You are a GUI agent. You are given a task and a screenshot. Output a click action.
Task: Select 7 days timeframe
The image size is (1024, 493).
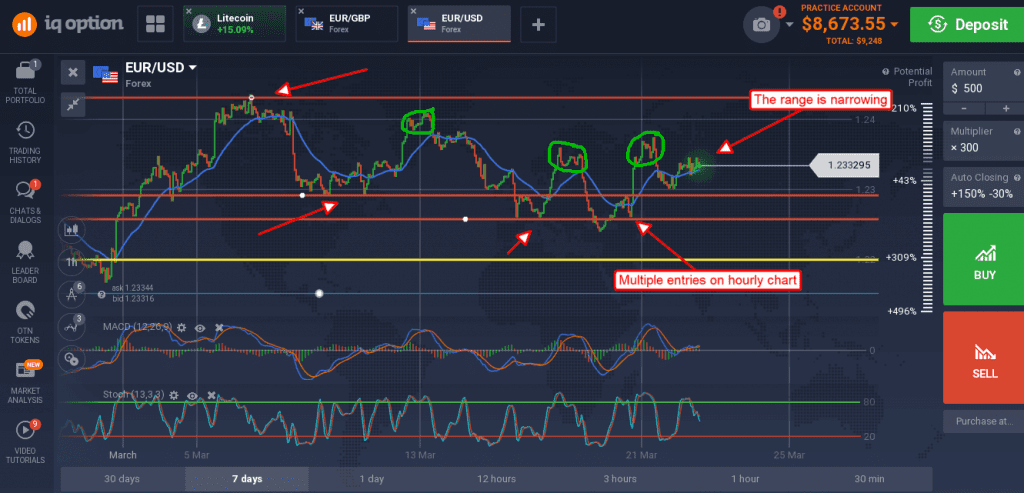pos(247,479)
